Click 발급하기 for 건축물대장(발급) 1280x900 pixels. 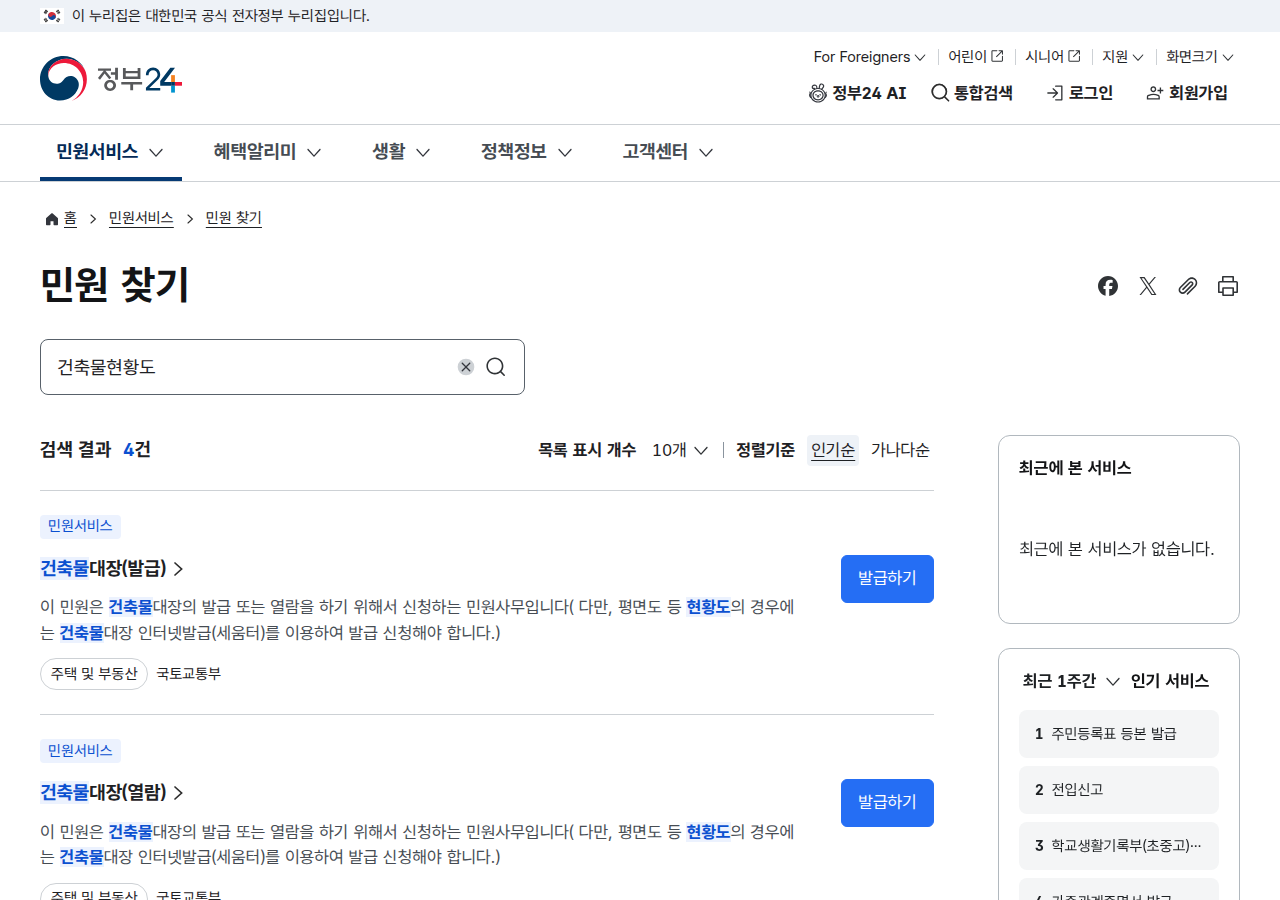click(887, 579)
